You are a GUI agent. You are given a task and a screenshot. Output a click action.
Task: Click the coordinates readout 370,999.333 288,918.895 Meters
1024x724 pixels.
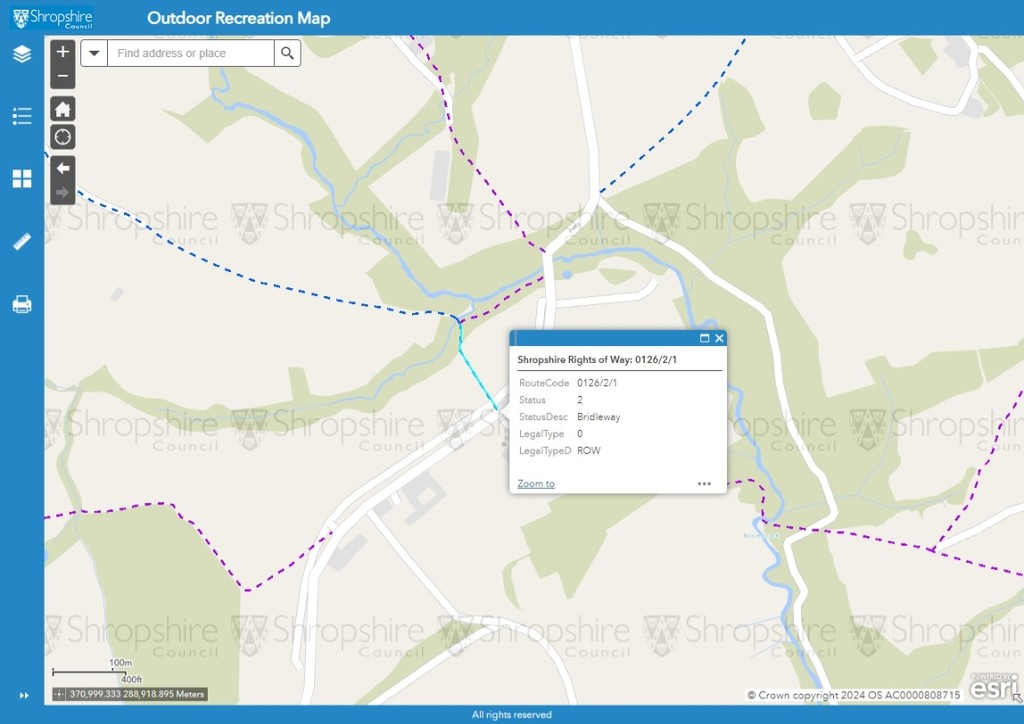pyautogui.click(x=136, y=694)
